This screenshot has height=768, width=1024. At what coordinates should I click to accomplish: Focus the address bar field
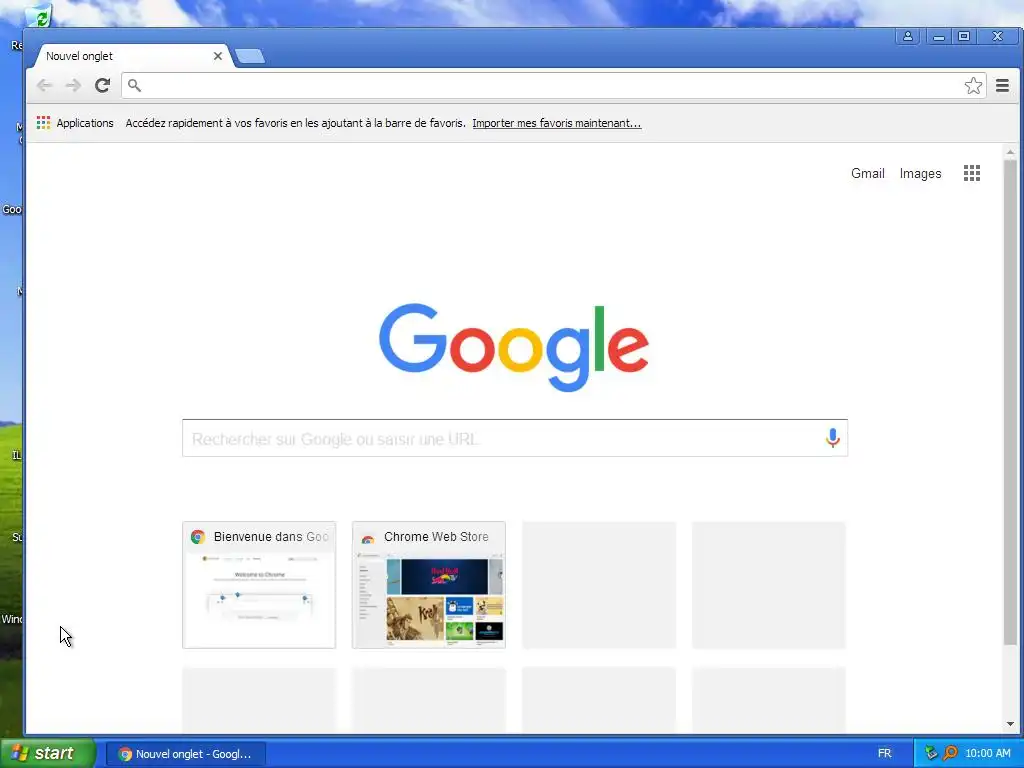552,86
